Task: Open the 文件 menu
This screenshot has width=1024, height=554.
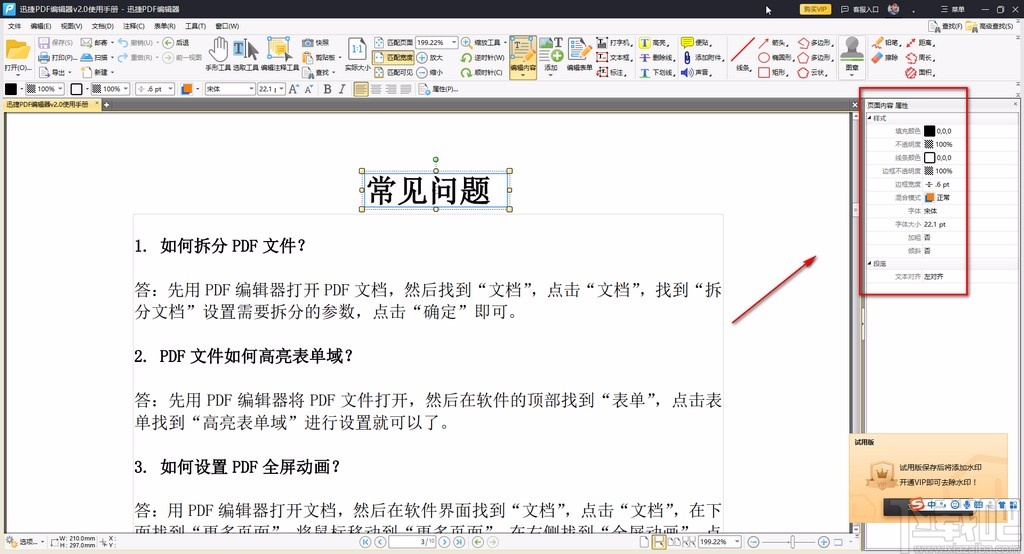Action: coord(14,26)
